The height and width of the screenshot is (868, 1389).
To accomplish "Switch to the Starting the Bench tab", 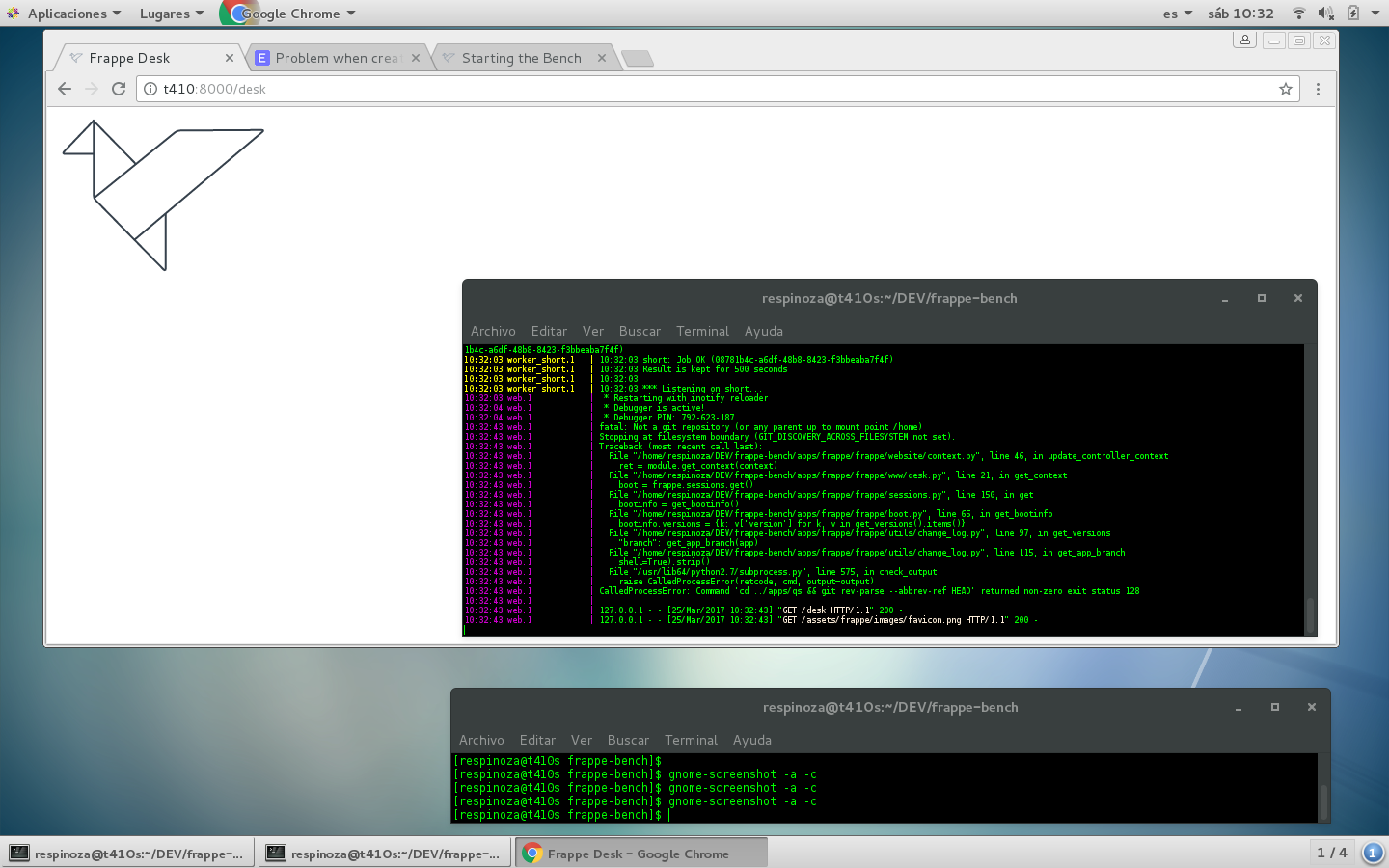I will pos(524,58).
